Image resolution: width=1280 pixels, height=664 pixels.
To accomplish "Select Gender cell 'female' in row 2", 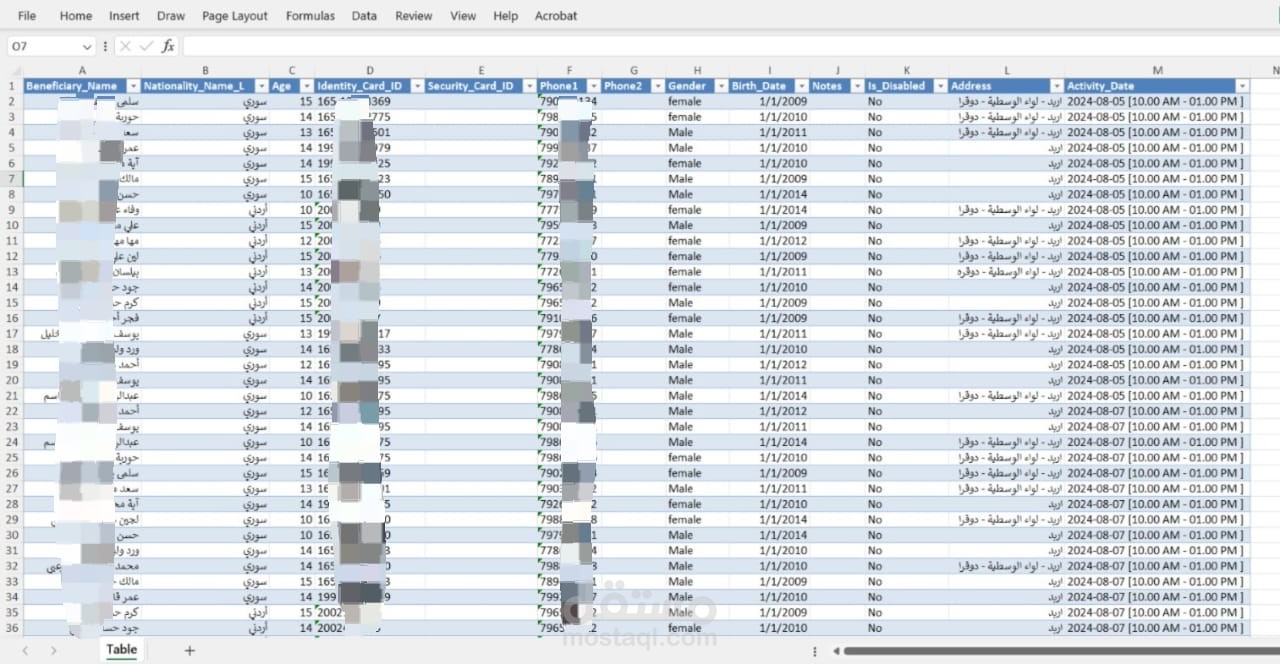I will 697,101.
